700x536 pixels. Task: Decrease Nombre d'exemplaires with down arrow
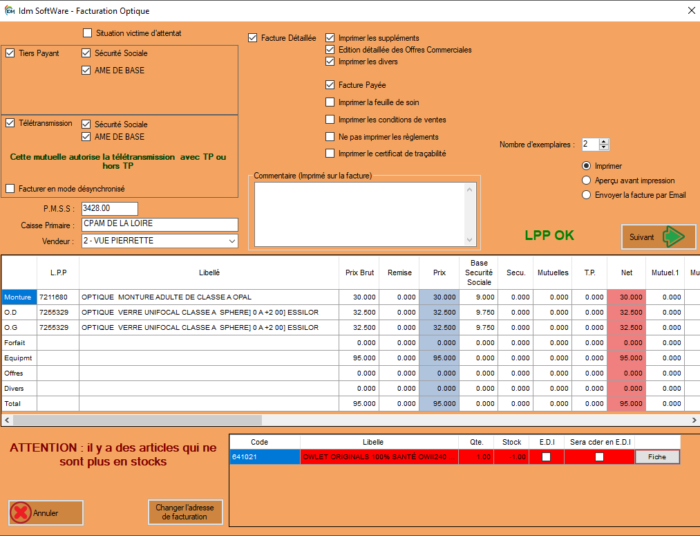click(604, 147)
